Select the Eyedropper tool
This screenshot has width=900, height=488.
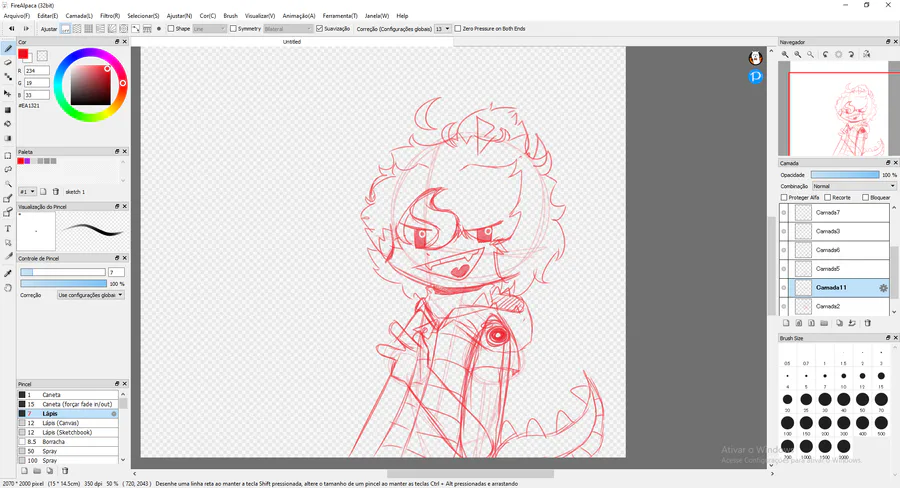[x=8, y=273]
